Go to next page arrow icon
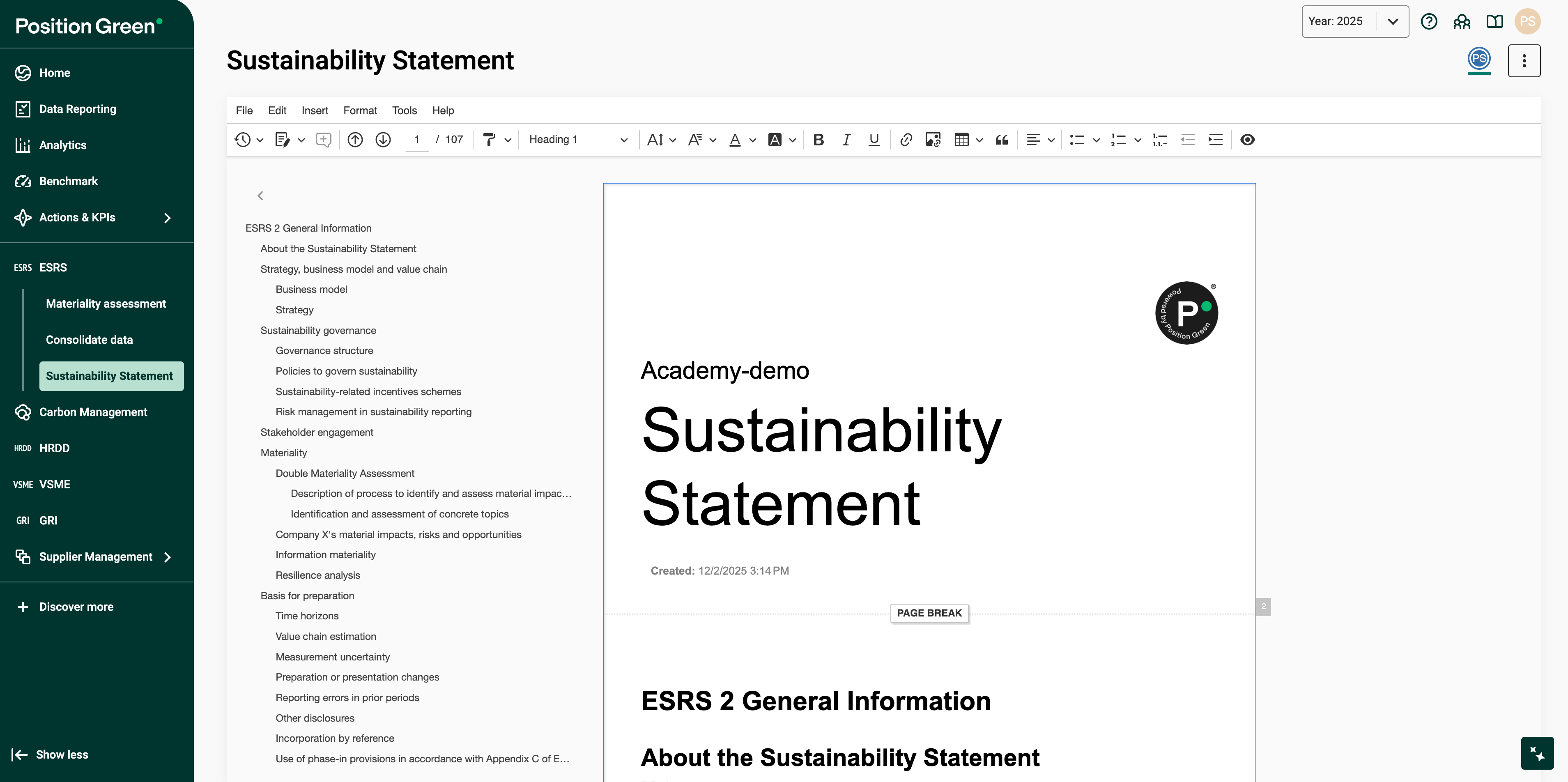1568x782 pixels. click(x=383, y=139)
